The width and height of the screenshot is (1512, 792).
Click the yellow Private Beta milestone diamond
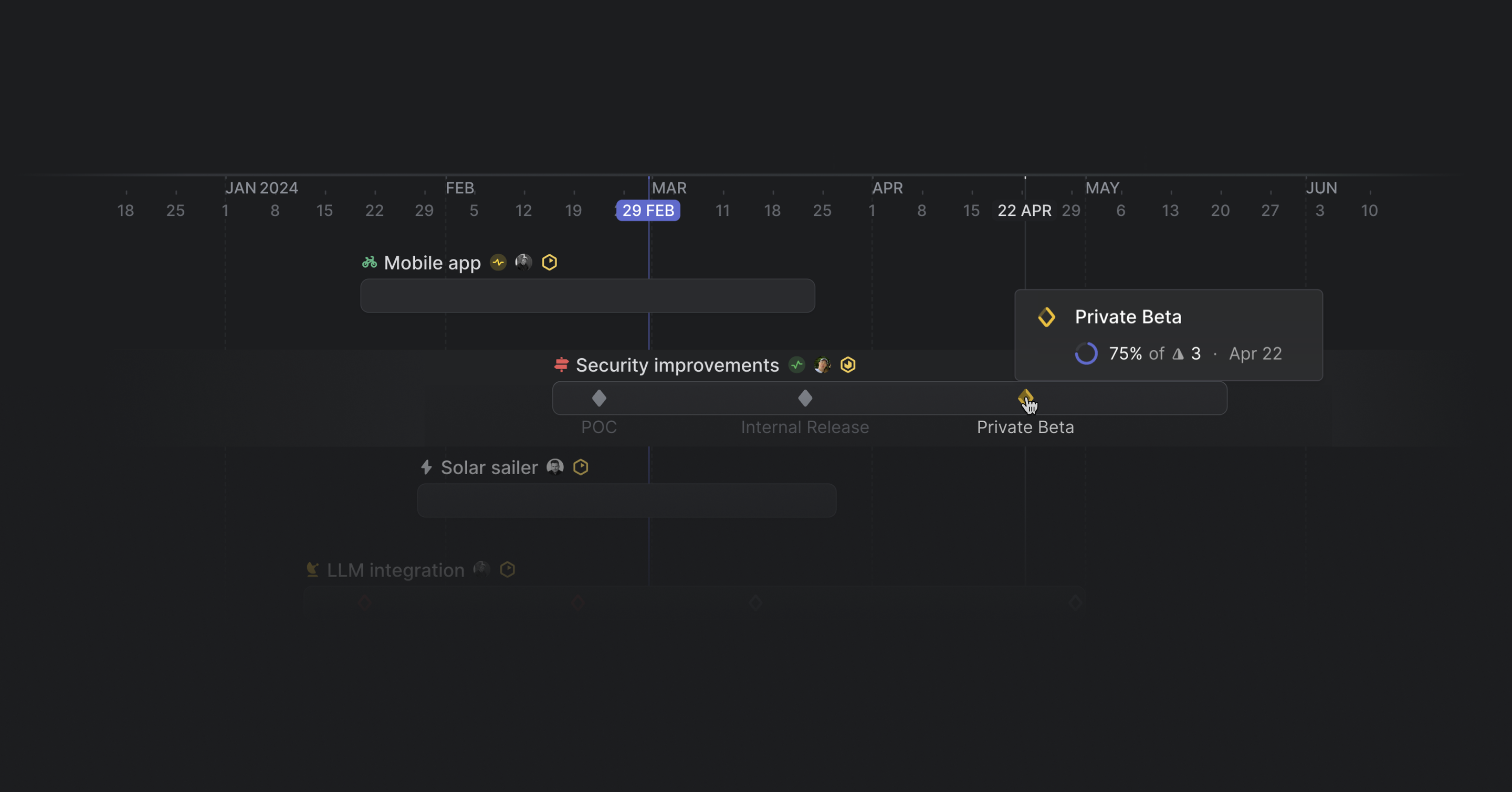point(1025,398)
